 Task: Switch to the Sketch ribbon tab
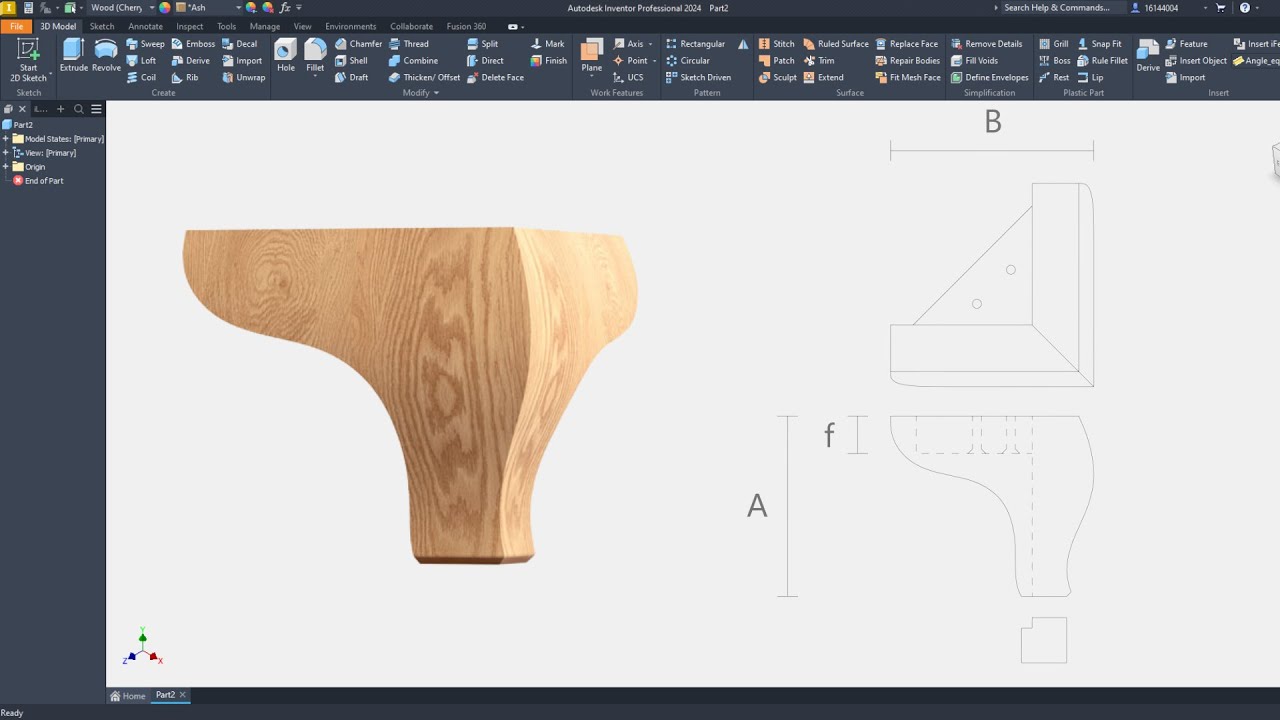[102, 27]
